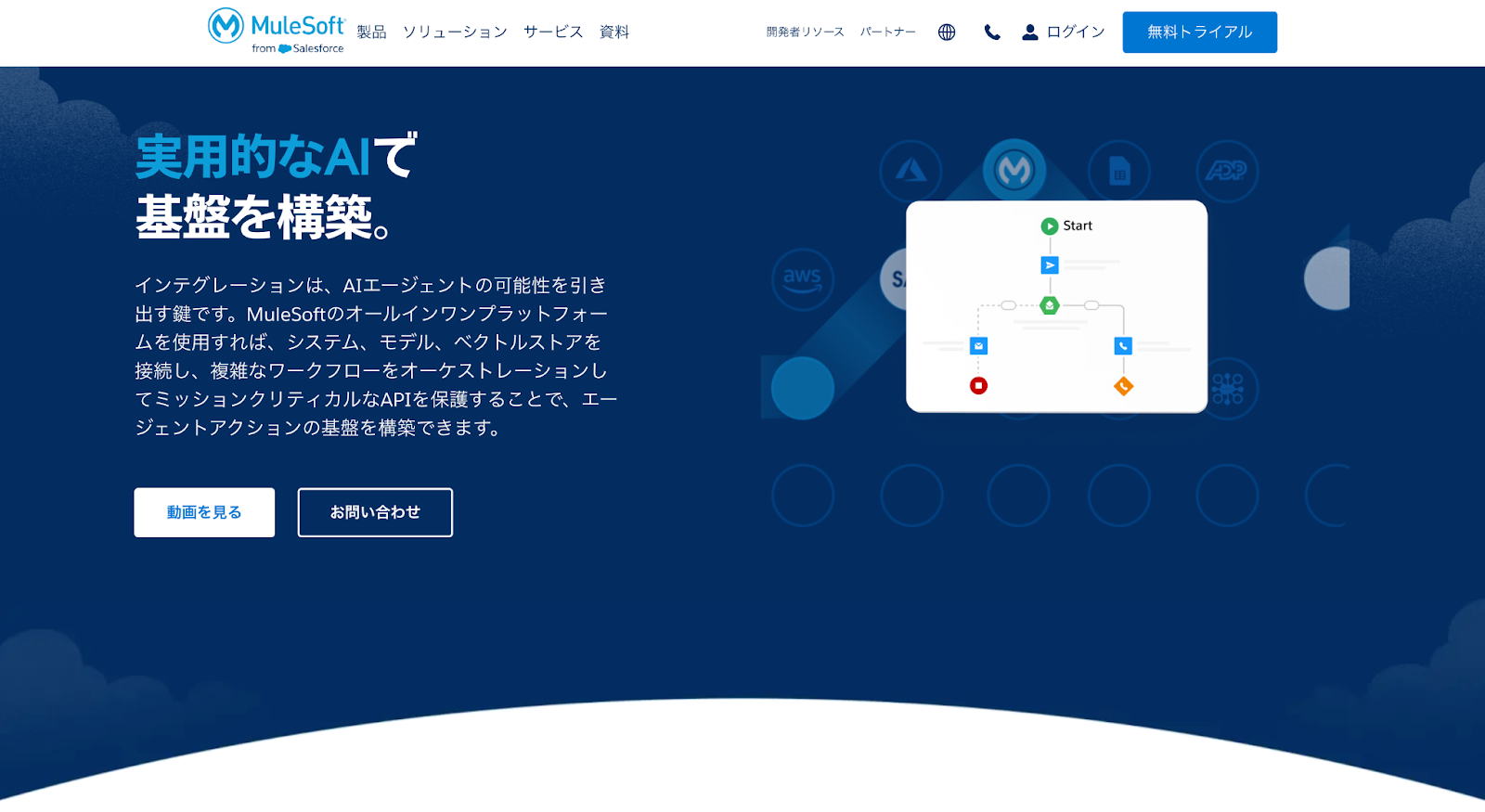Click the green Start play icon
1485x812 pixels.
[1050, 226]
